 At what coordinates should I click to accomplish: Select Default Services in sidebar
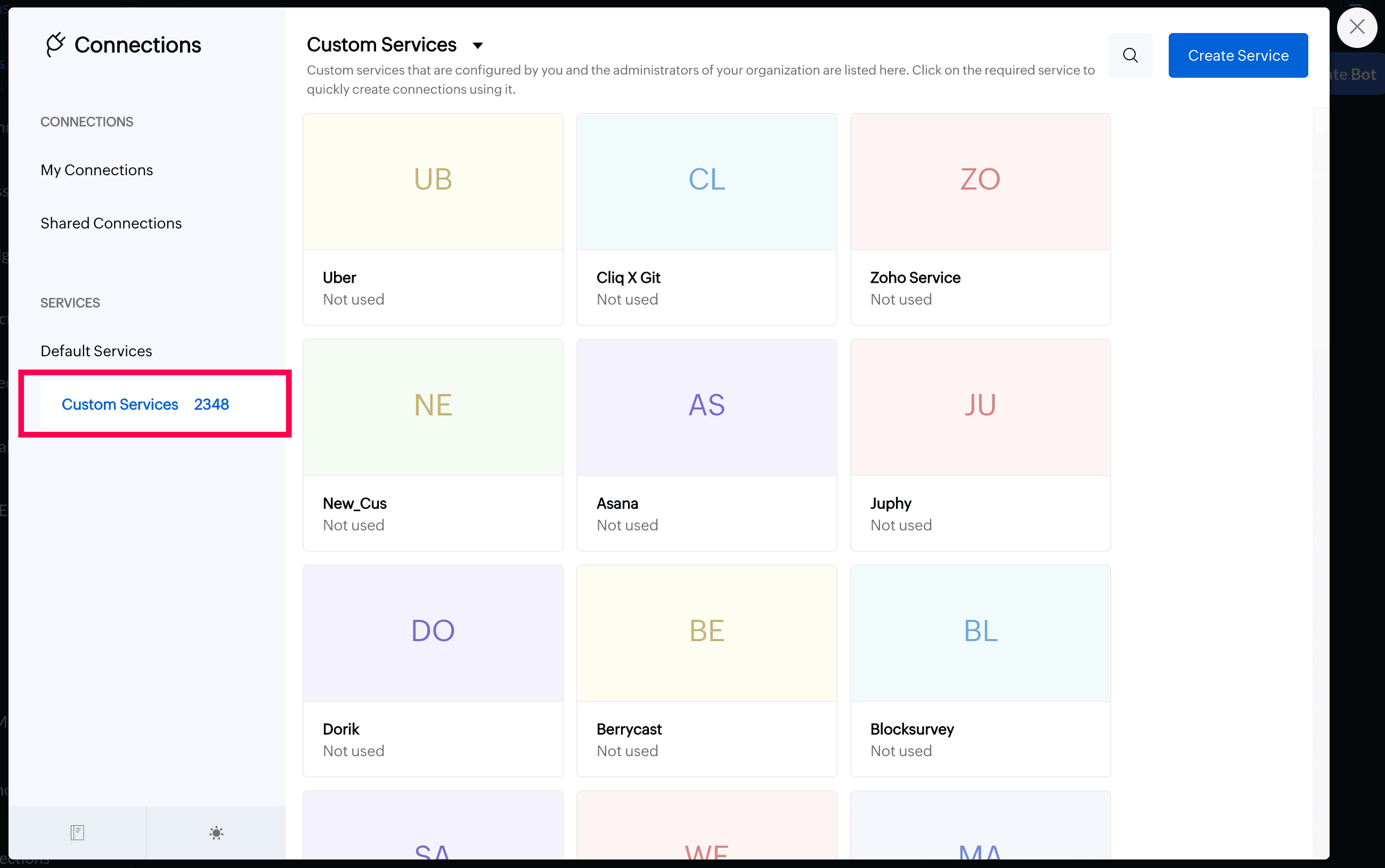96,351
